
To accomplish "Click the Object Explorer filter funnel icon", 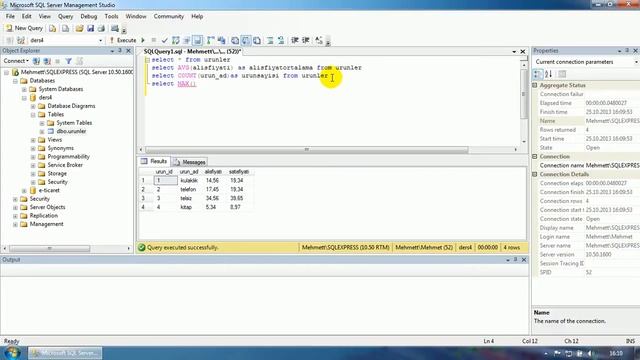I will point(68,61).
